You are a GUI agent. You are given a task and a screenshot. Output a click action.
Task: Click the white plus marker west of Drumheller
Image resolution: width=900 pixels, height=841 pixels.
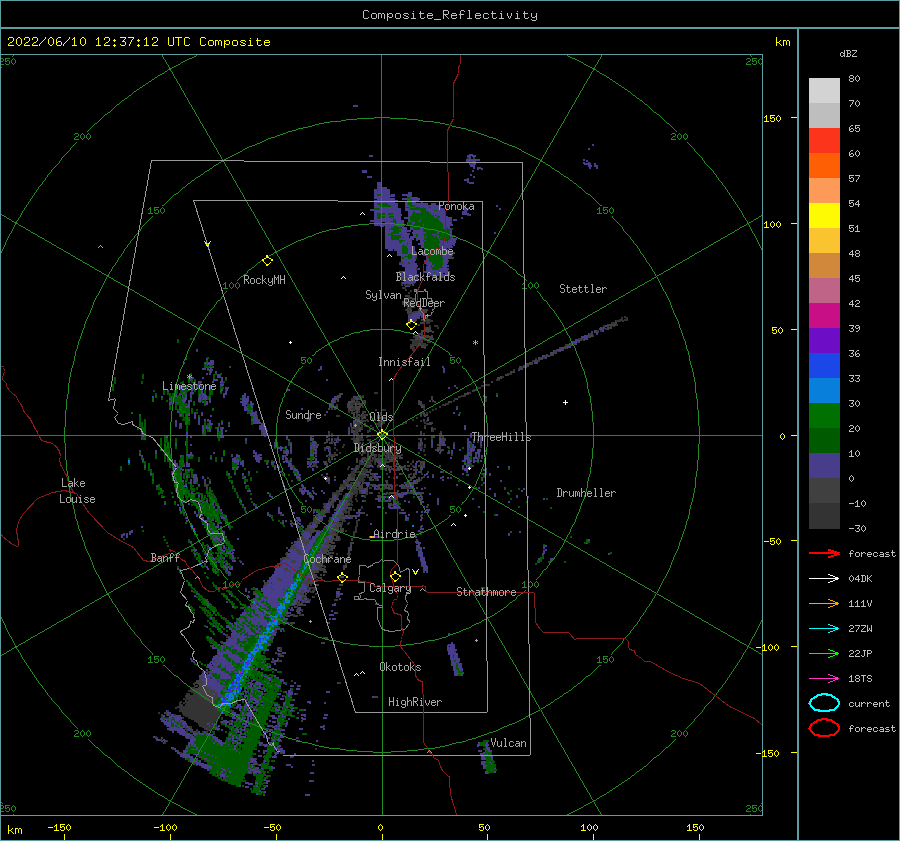(x=565, y=402)
